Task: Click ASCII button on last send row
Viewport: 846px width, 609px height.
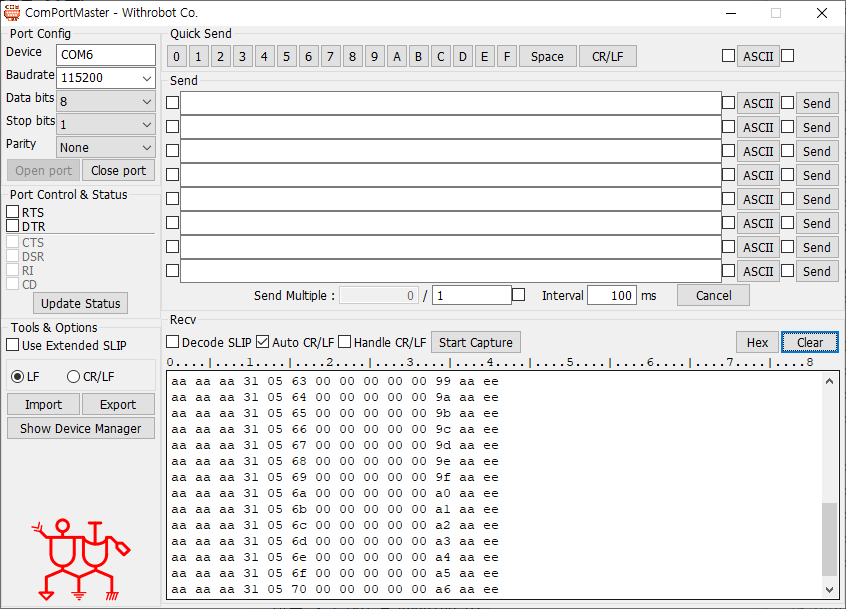Action: pos(758,271)
